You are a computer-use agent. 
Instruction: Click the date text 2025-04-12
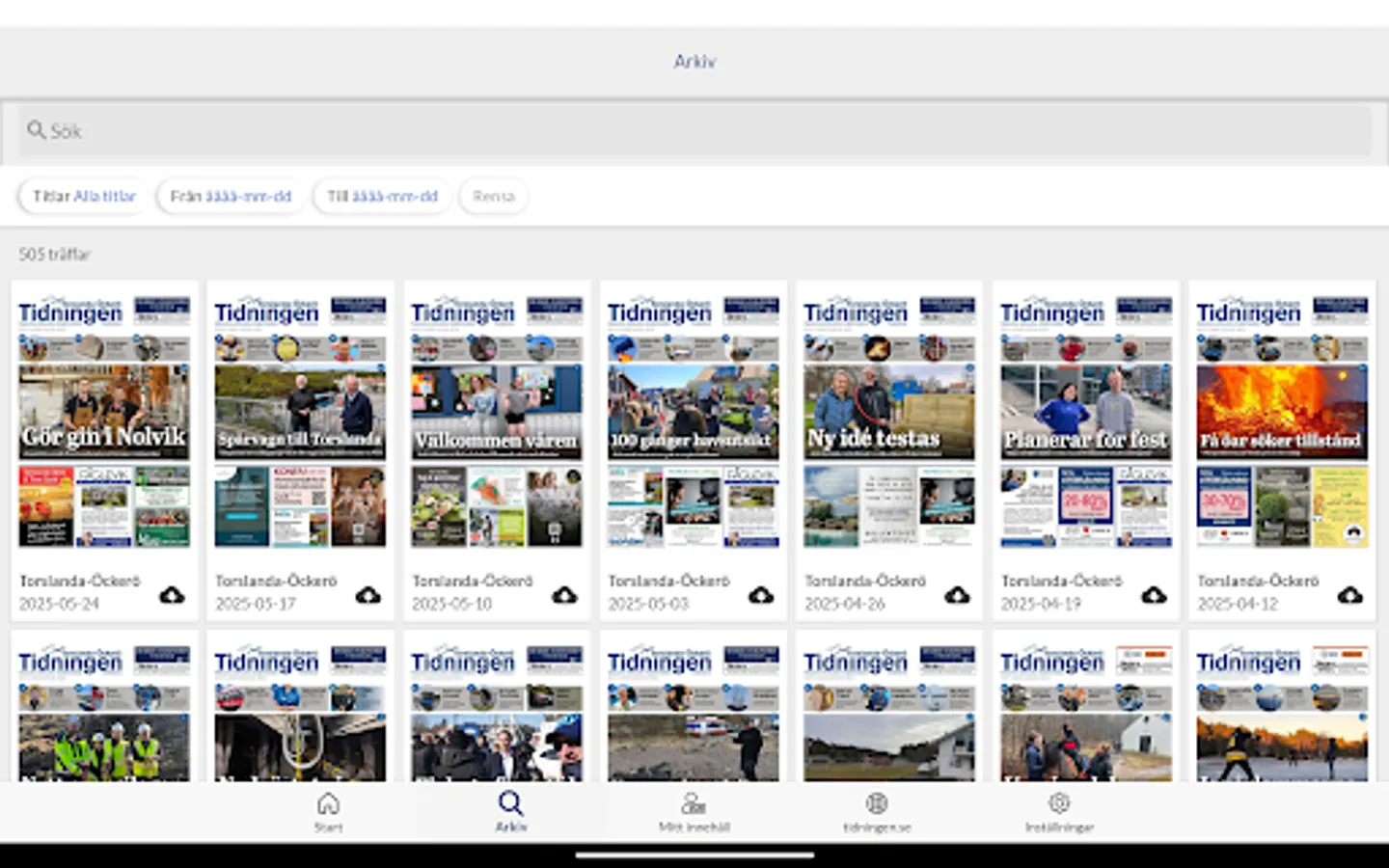[x=1238, y=604]
